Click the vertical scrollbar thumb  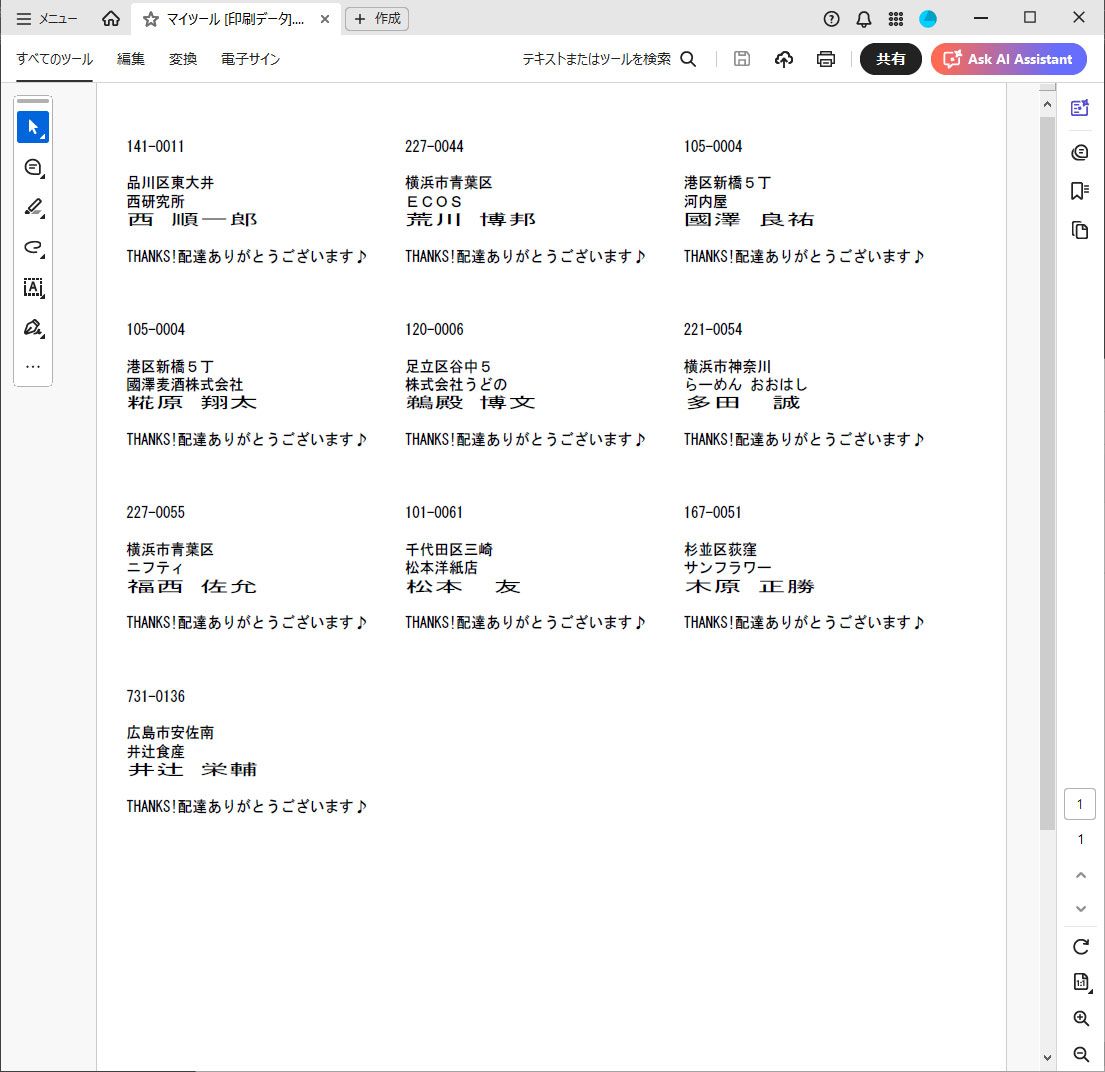(x=1047, y=472)
